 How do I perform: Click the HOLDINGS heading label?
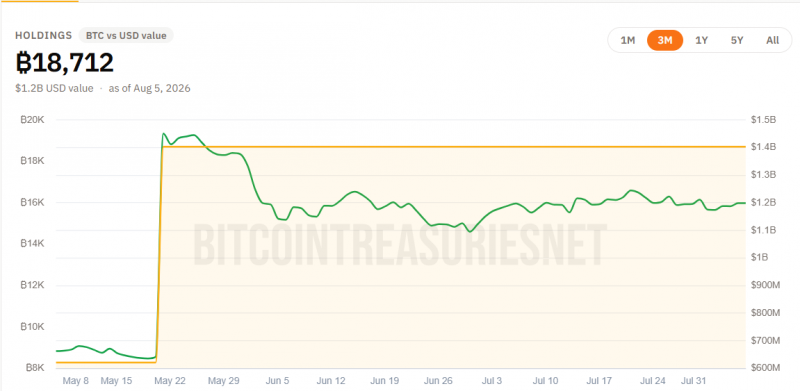[43, 36]
